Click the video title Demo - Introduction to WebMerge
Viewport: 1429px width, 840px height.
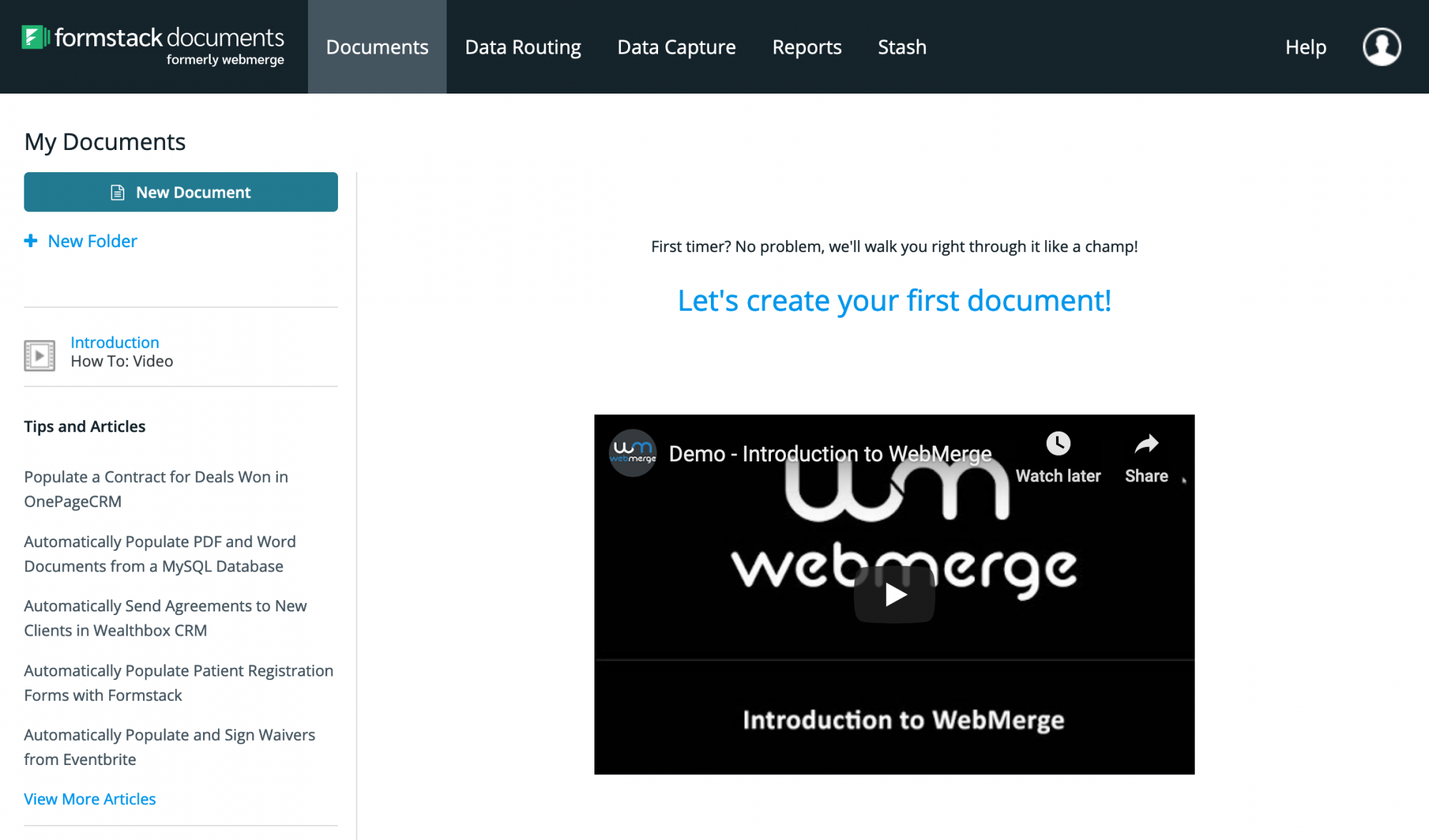point(830,454)
